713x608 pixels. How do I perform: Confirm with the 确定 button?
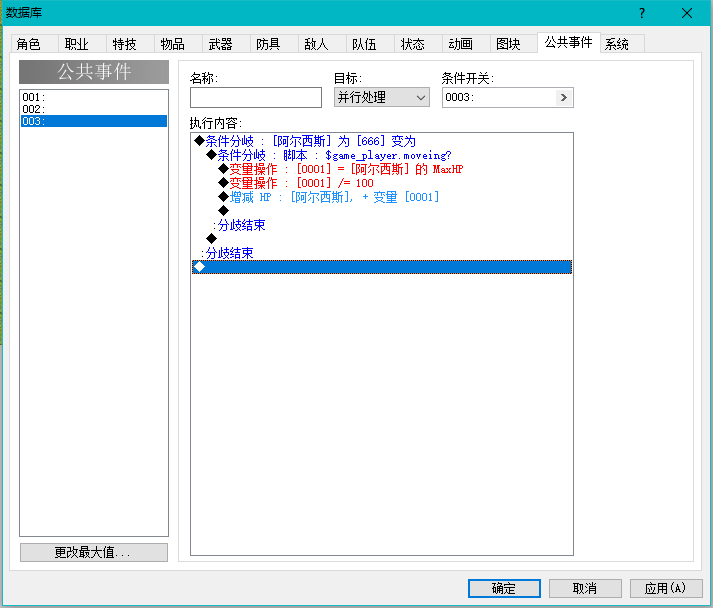(x=504, y=588)
